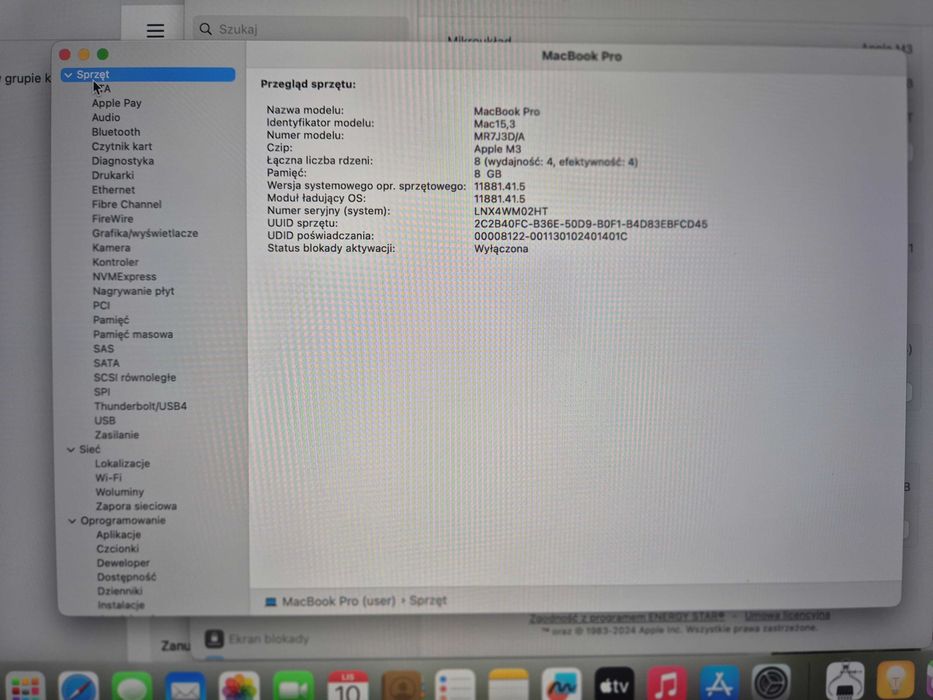Select Diagnostyka in sidebar
The image size is (933, 700).
[x=123, y=161]
